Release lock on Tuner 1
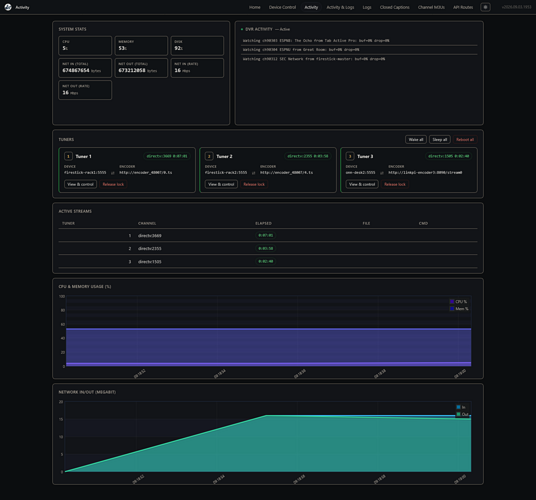The width and height of the screenshot is (536, 500). coord(113,184)
